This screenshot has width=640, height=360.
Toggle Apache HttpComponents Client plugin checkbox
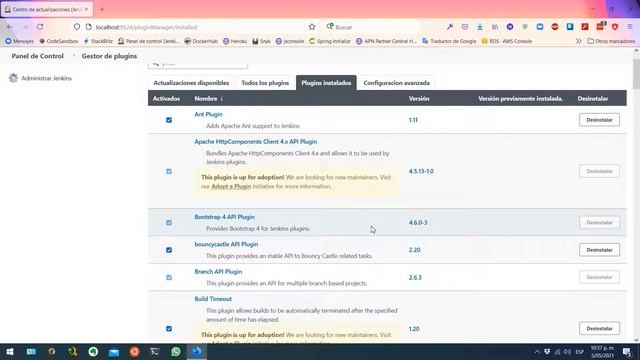tap(169, 171)
